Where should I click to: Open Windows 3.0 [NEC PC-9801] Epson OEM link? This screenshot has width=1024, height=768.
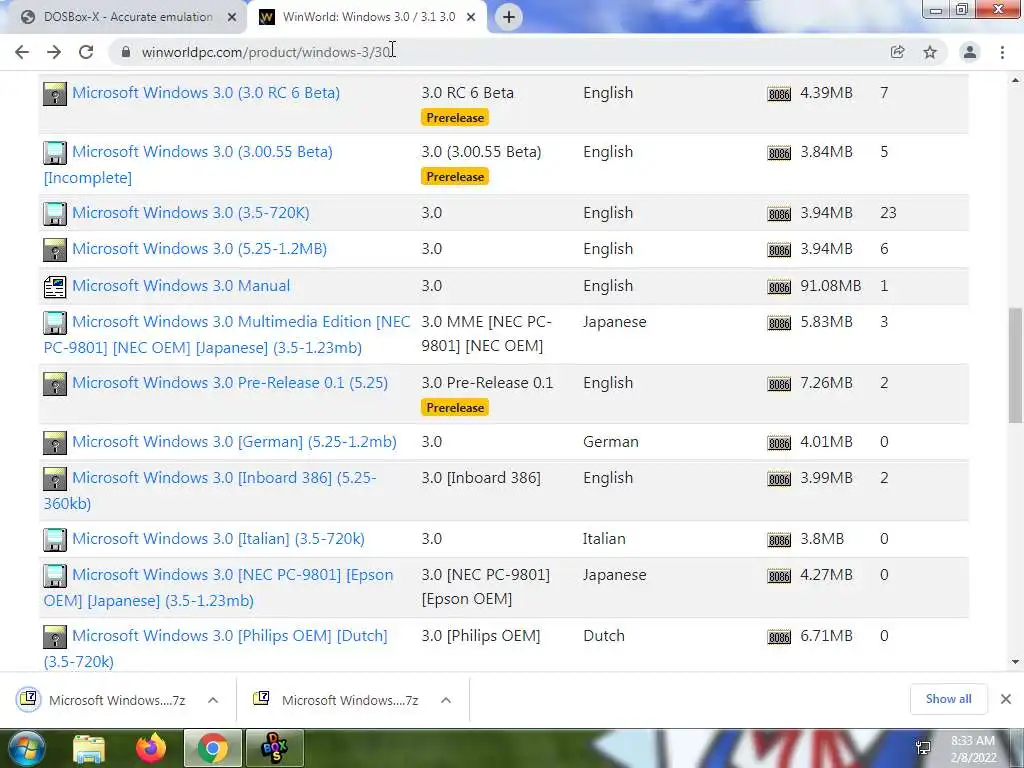[219, 588]
